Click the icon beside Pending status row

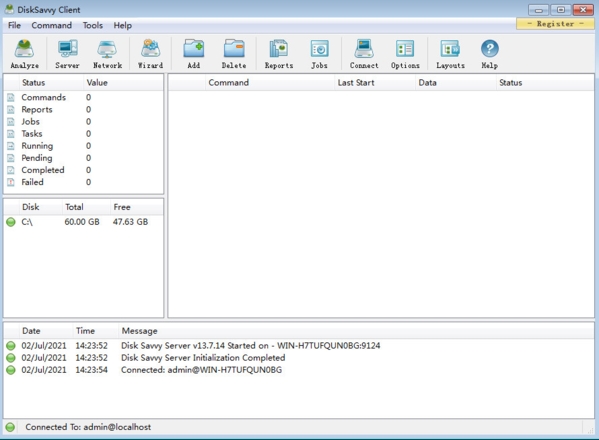11,158
